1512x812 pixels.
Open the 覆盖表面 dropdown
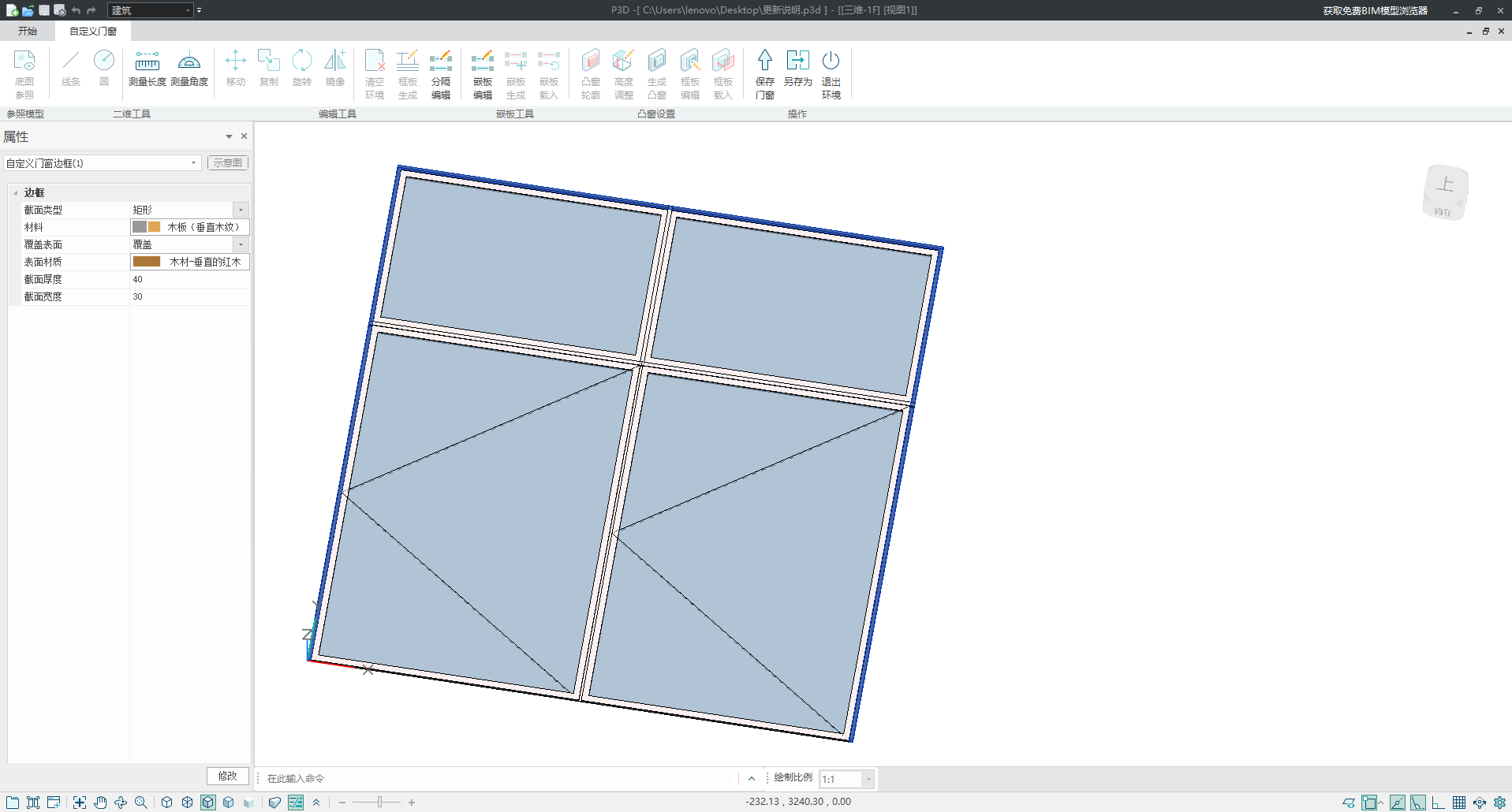pos(241,244)
